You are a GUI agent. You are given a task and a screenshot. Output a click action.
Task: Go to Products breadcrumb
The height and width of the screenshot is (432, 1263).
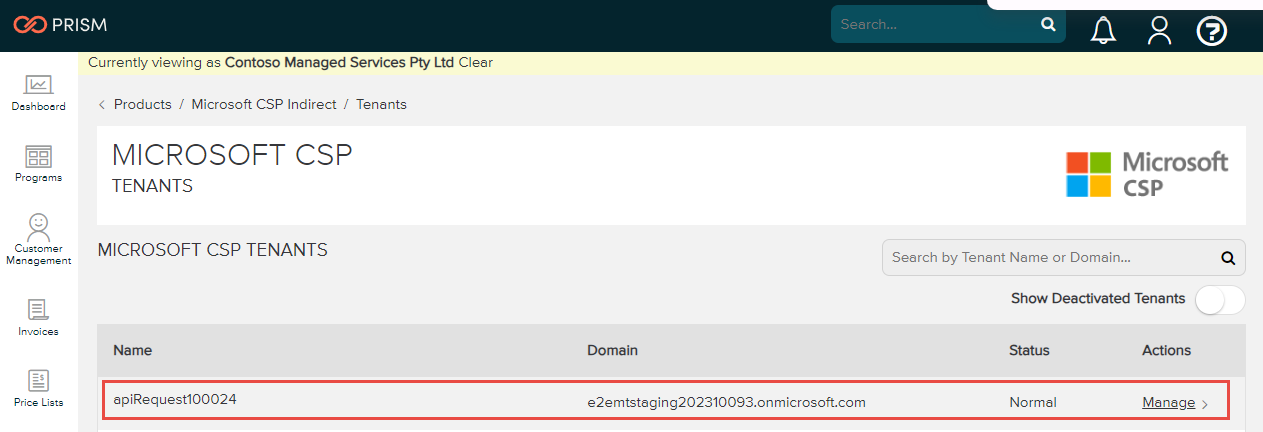point(143,104)
